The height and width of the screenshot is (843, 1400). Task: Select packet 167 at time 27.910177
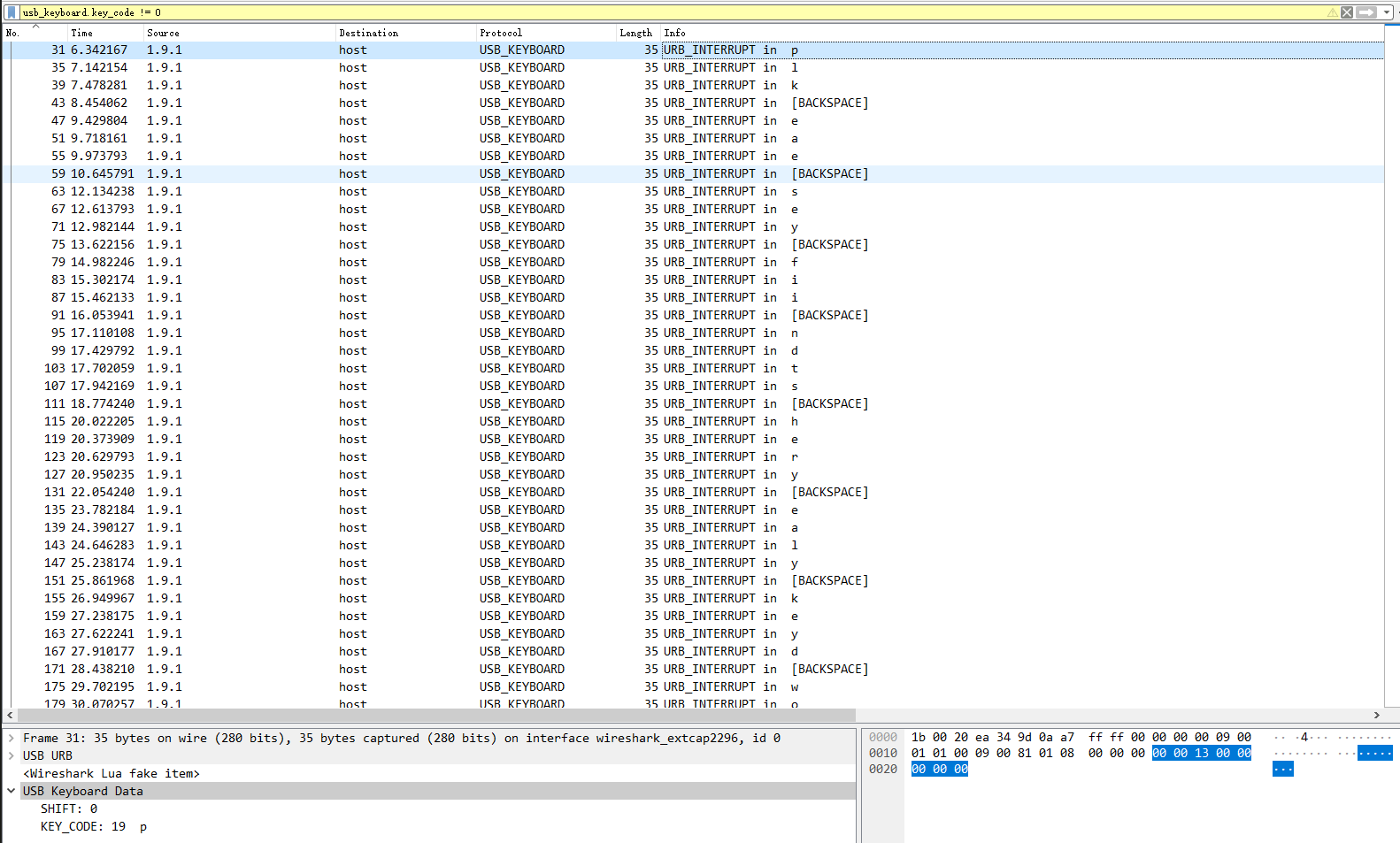pos(694,651)
